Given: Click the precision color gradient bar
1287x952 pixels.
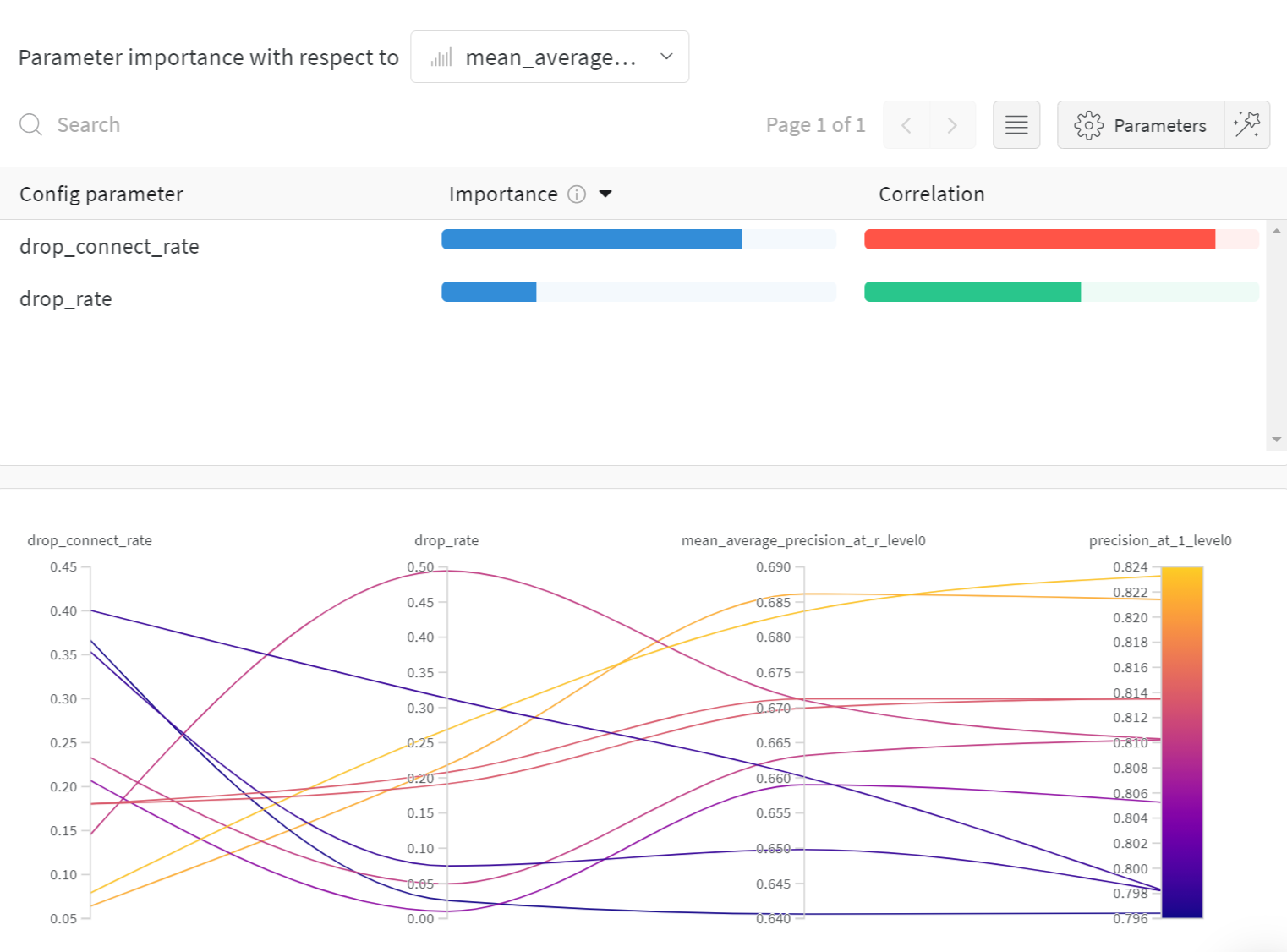Looking at the screenshot, I should click(x=1182, y=742).
